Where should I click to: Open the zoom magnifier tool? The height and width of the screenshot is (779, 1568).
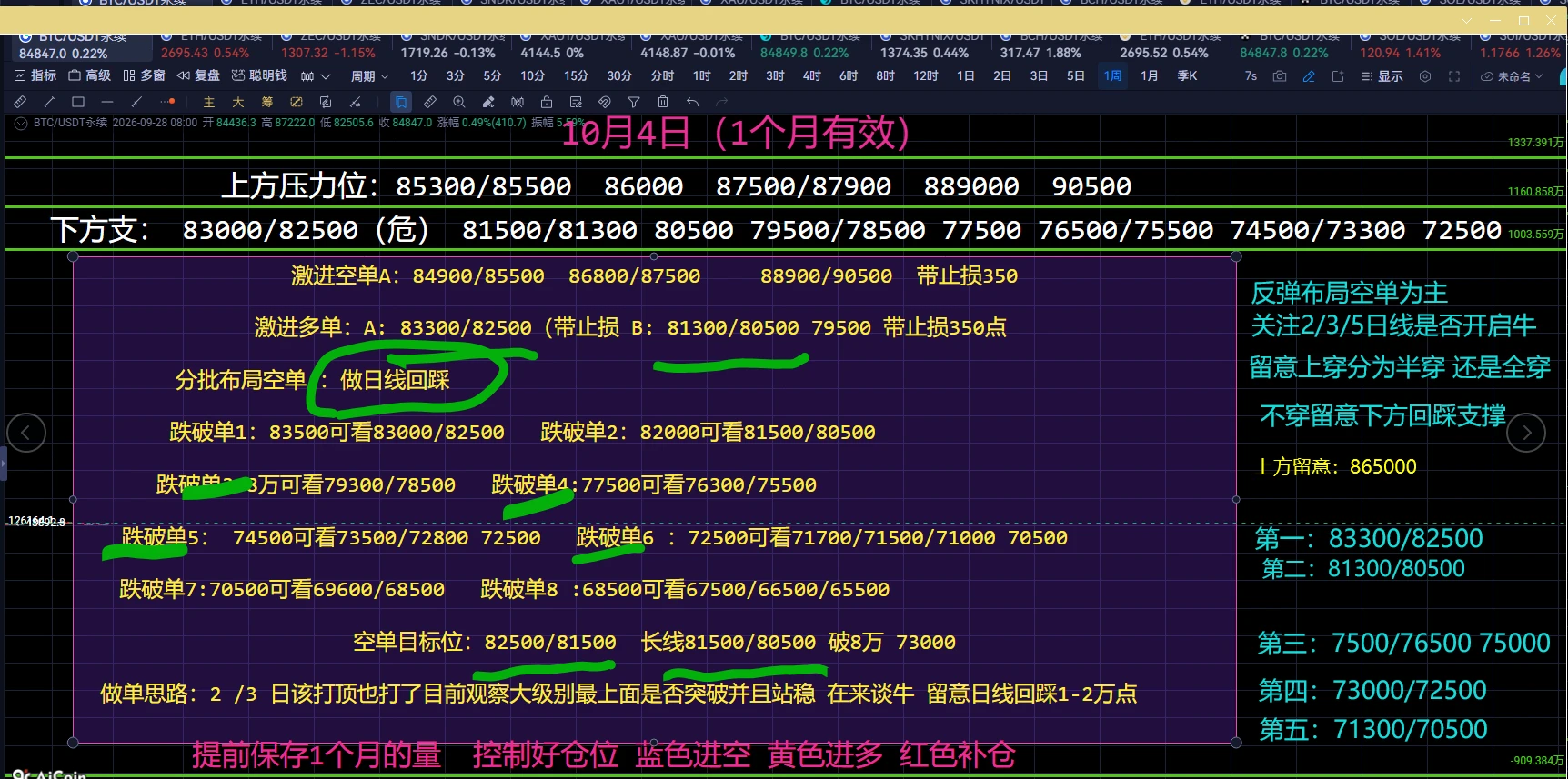(459, 102)
